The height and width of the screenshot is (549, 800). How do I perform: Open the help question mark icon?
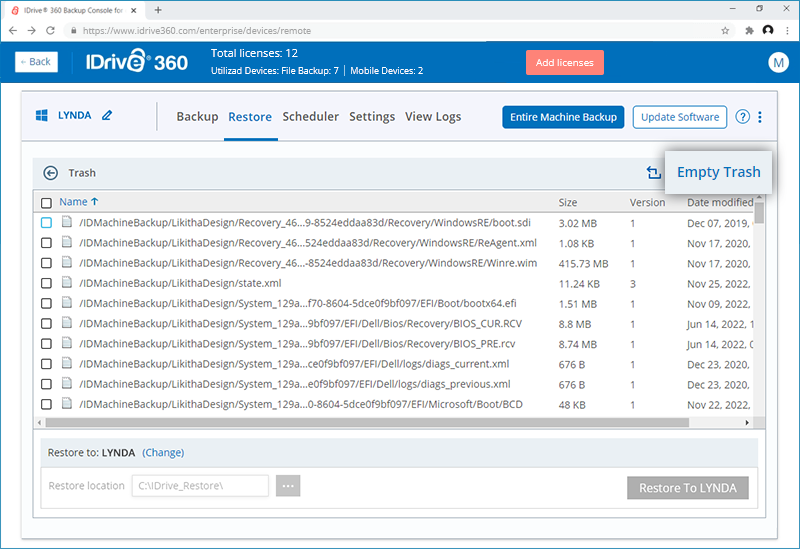pyautogui.click(x=742, y=117)
